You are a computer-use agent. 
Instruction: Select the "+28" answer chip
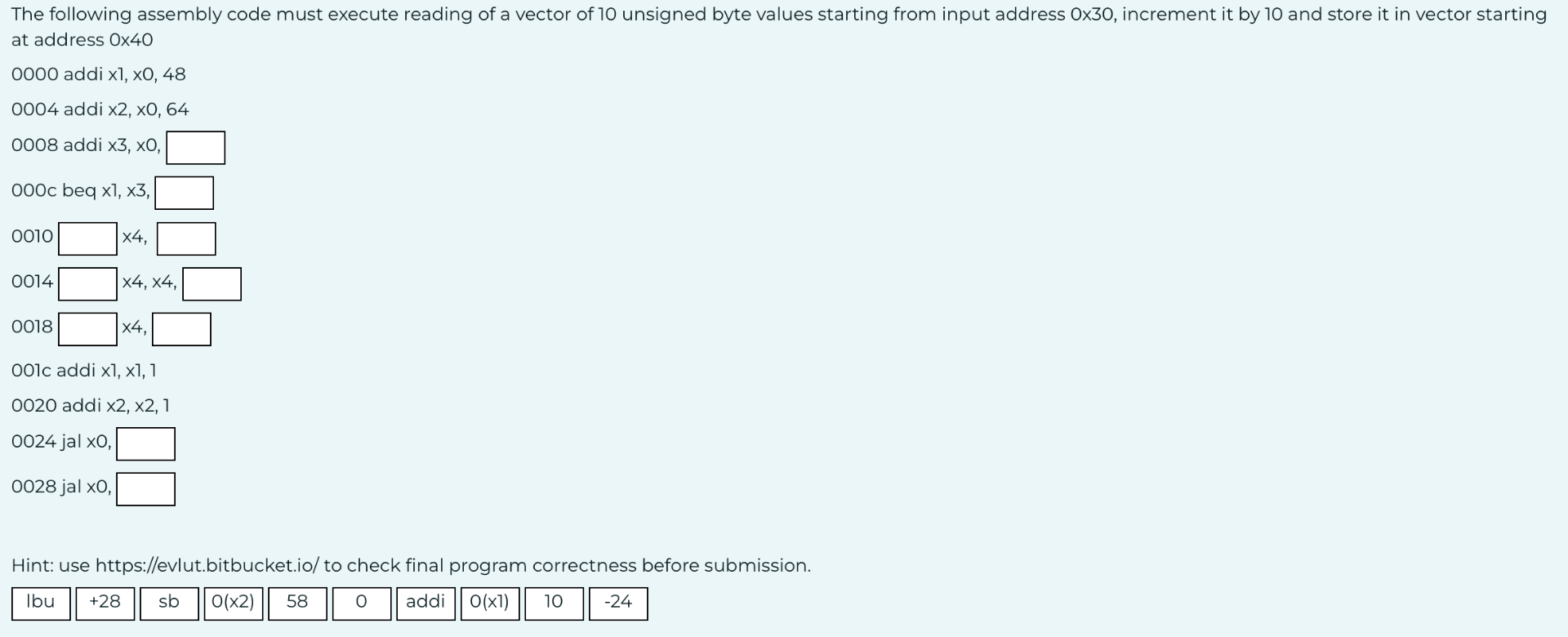point(105,604)
